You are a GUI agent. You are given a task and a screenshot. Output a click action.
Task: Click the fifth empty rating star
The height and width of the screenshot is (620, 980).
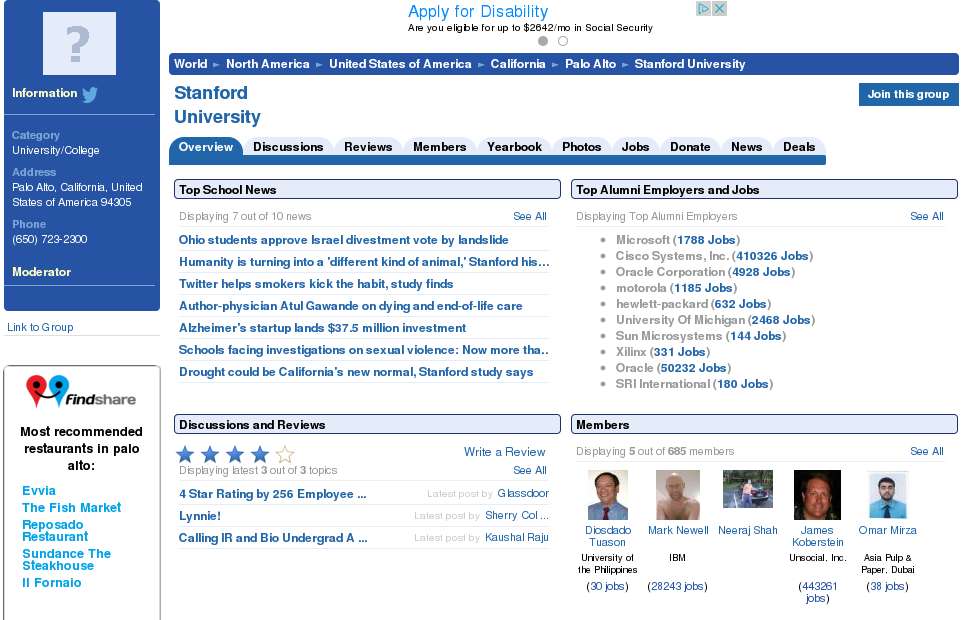(x=285, y=454)
